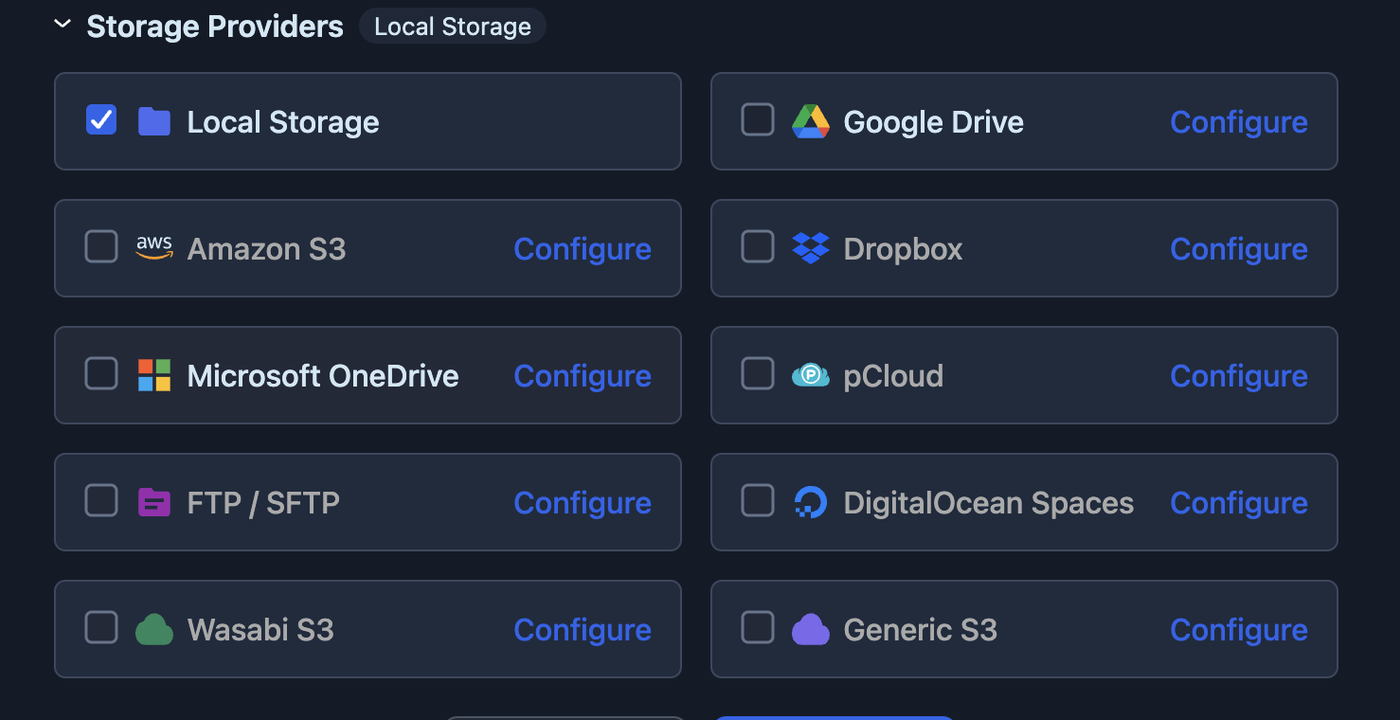Configure the FTP / SFTP provider
Image resolution: width=1400 pixels, height=720 pixels.
click(582, 503)
